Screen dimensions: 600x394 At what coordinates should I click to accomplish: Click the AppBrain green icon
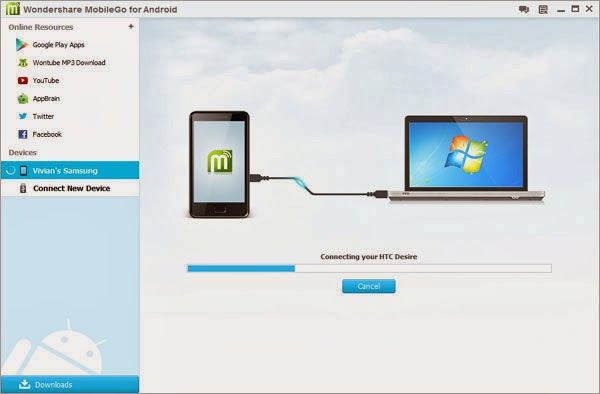point(23,99)
